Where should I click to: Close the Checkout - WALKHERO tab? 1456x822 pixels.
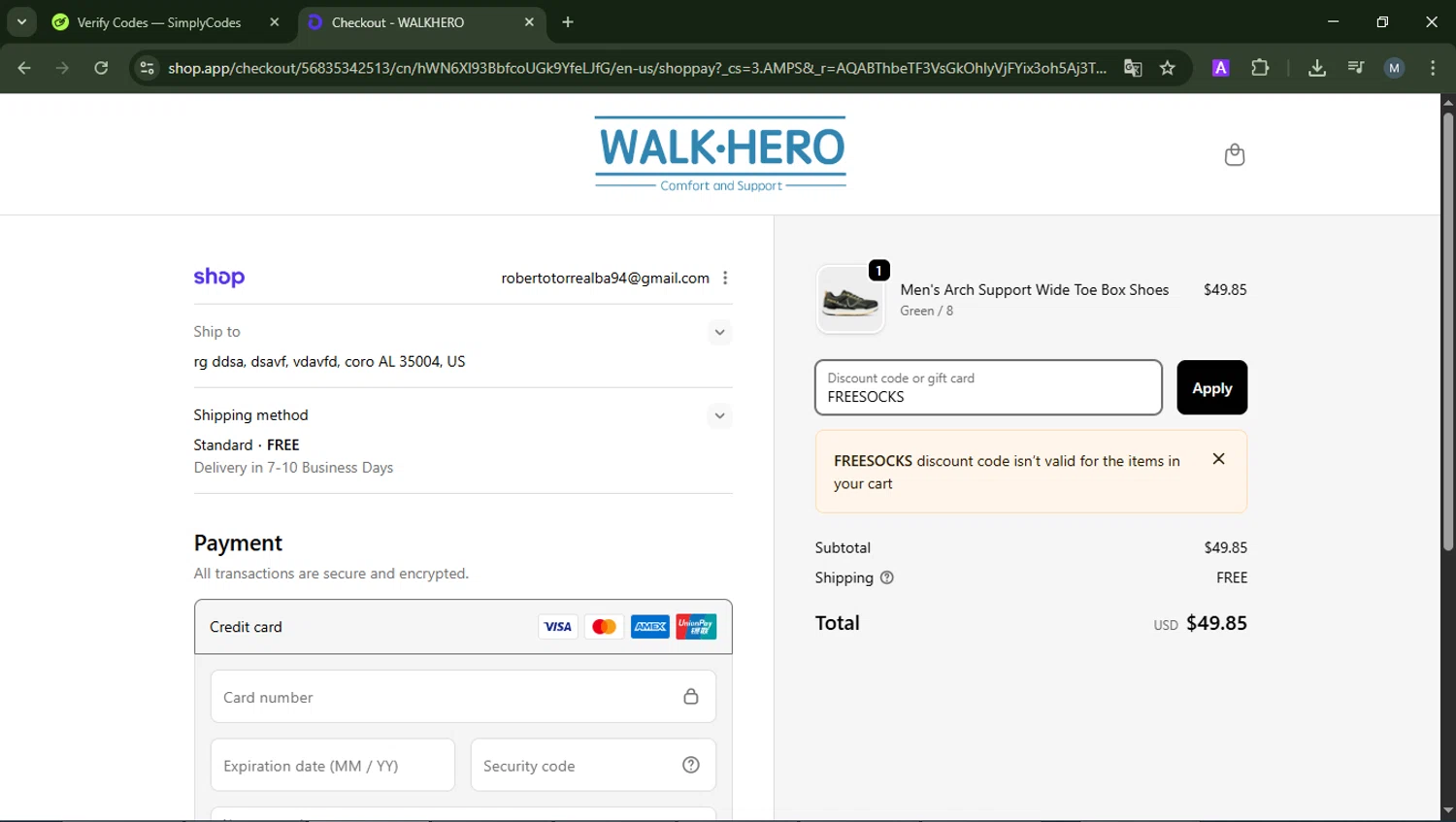[x=529, y=22]
